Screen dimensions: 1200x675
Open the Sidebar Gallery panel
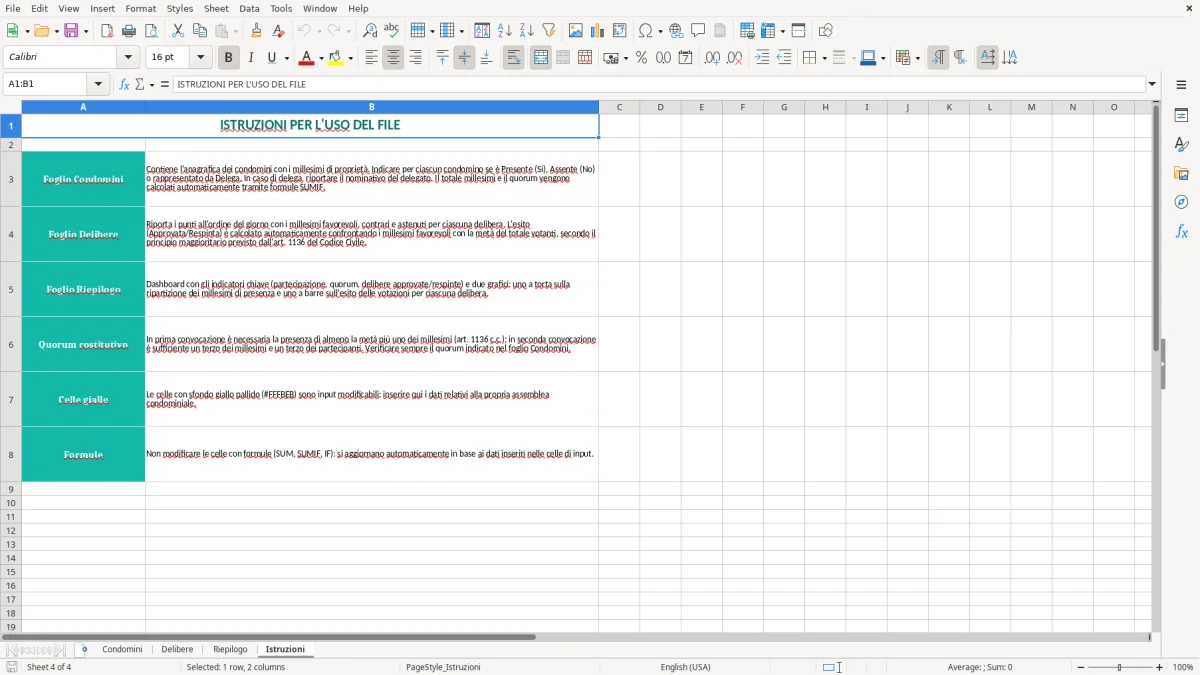pyautogui.click(x=1181, y=174)
